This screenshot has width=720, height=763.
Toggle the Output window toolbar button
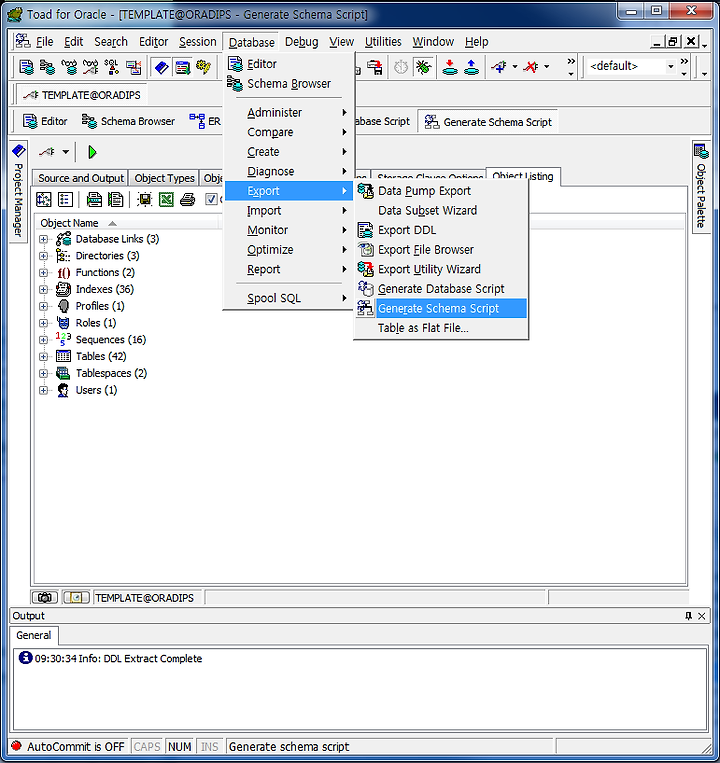183,67
